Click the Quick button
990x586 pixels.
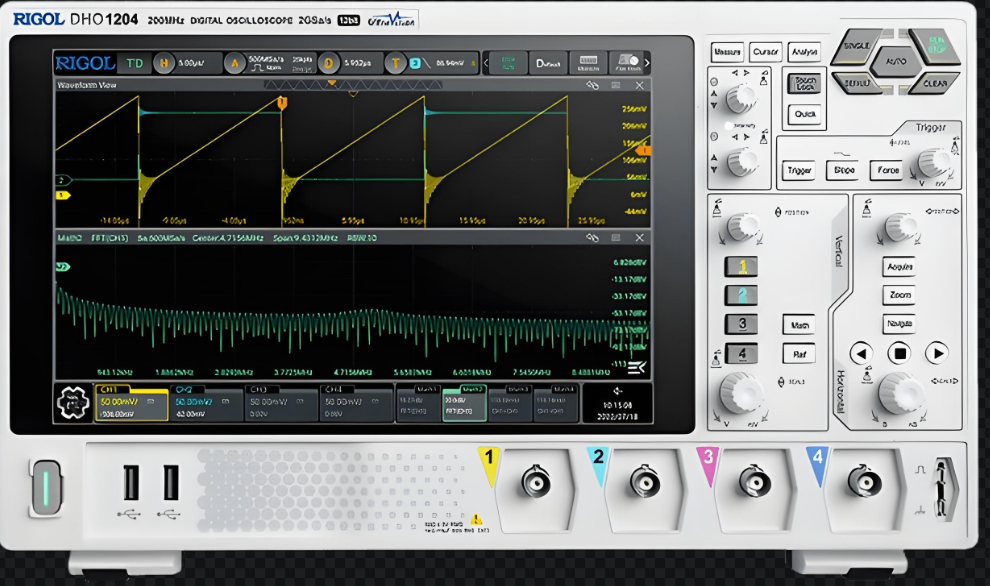point(804,114)
